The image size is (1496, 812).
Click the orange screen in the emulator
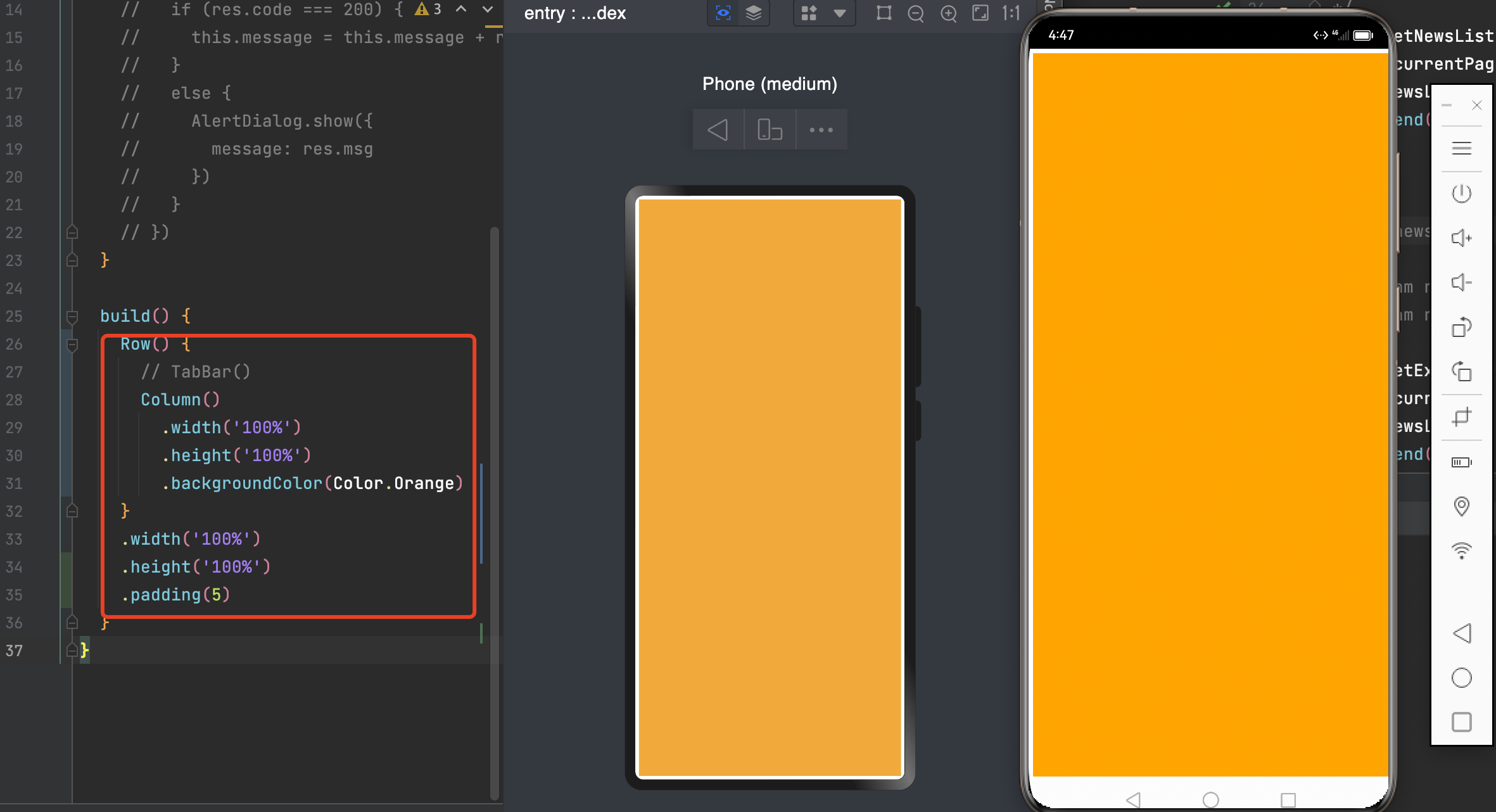[1210, 415]
